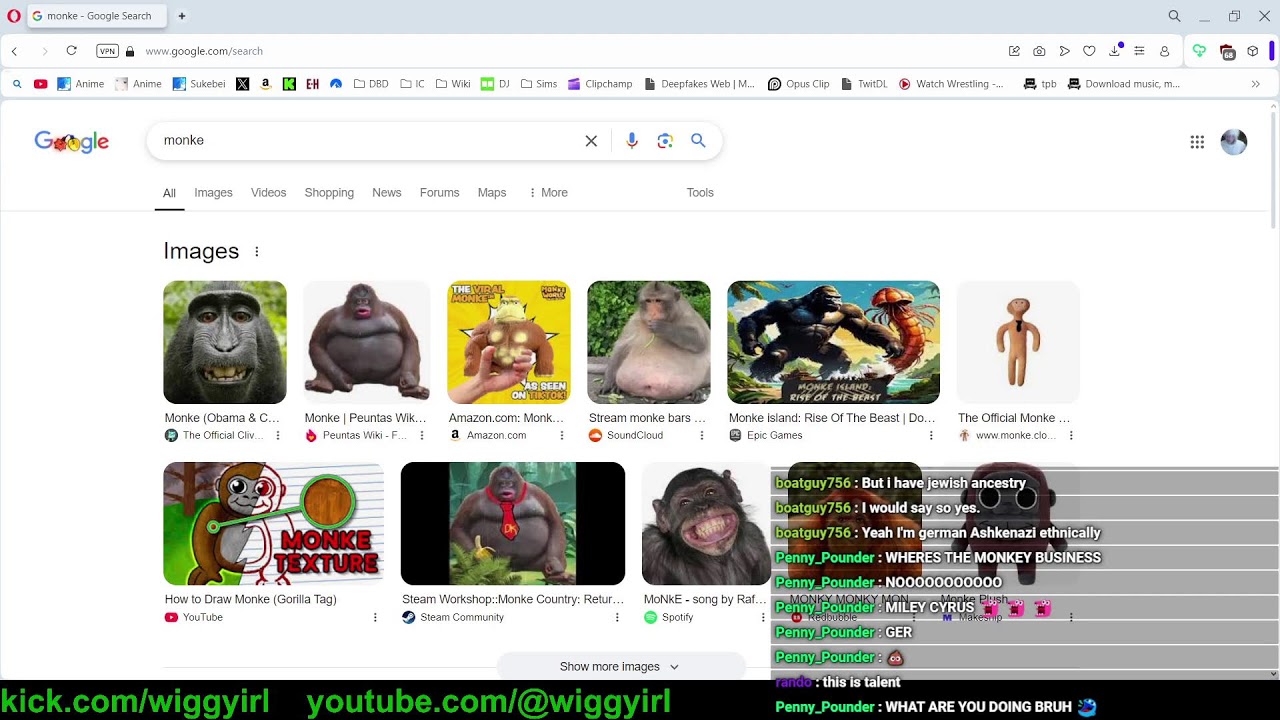
Task: Open the browser downloads icon
Action: [x=1114, y=51]
